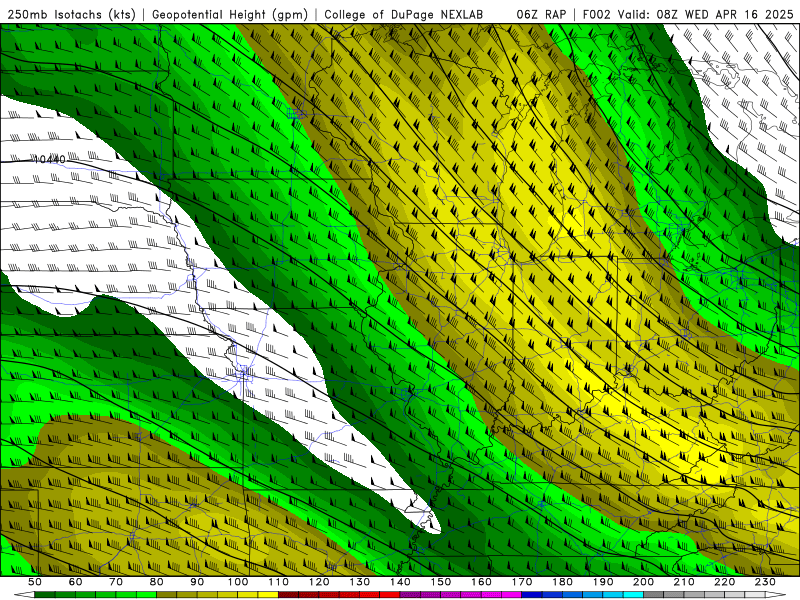Pick the bright red swatch just before 140
The image size is (800, 600).
[390, 595]
